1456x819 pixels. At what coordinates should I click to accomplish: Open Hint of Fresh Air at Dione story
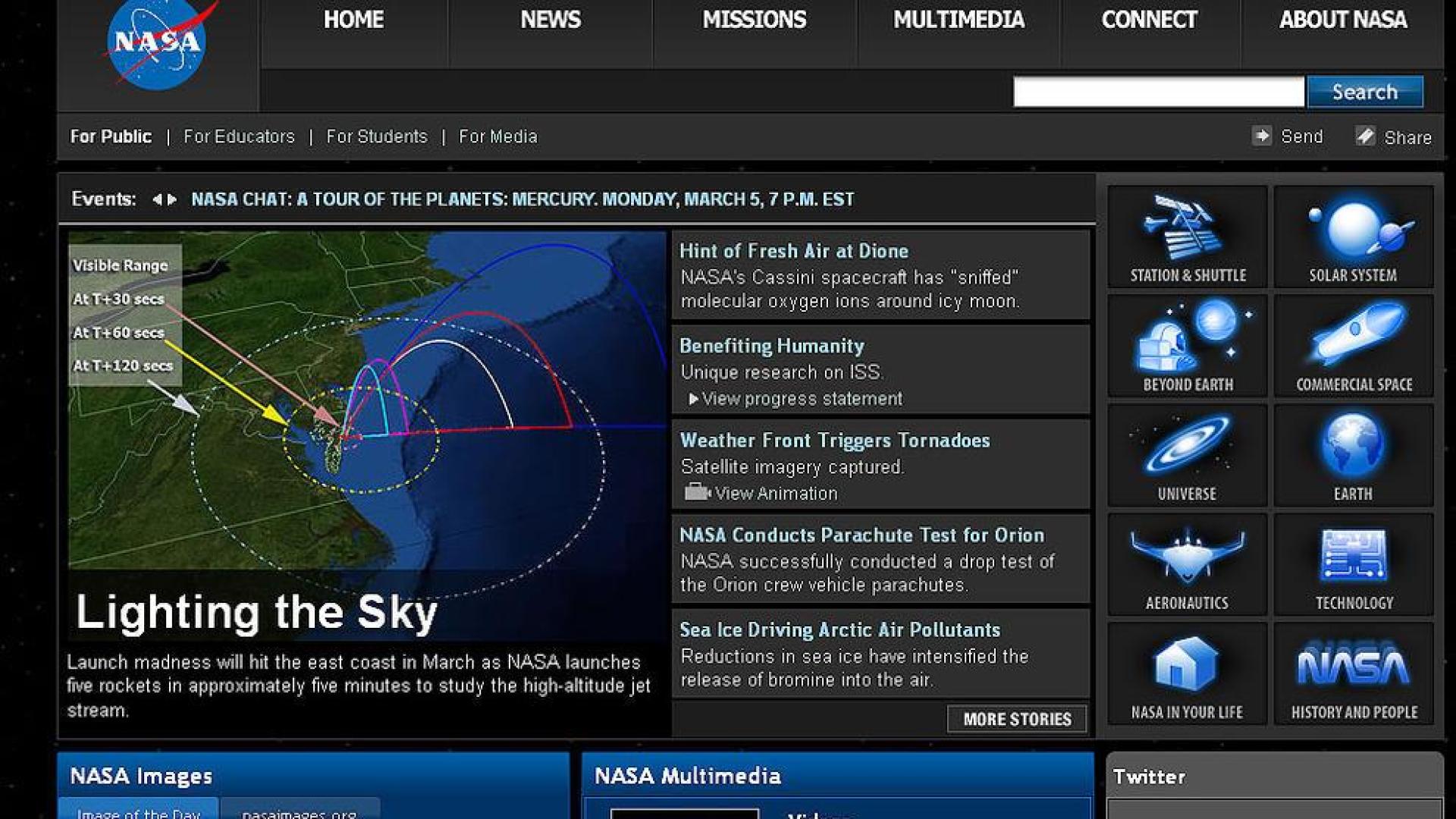pyautogui.click(x=794, y=251)
